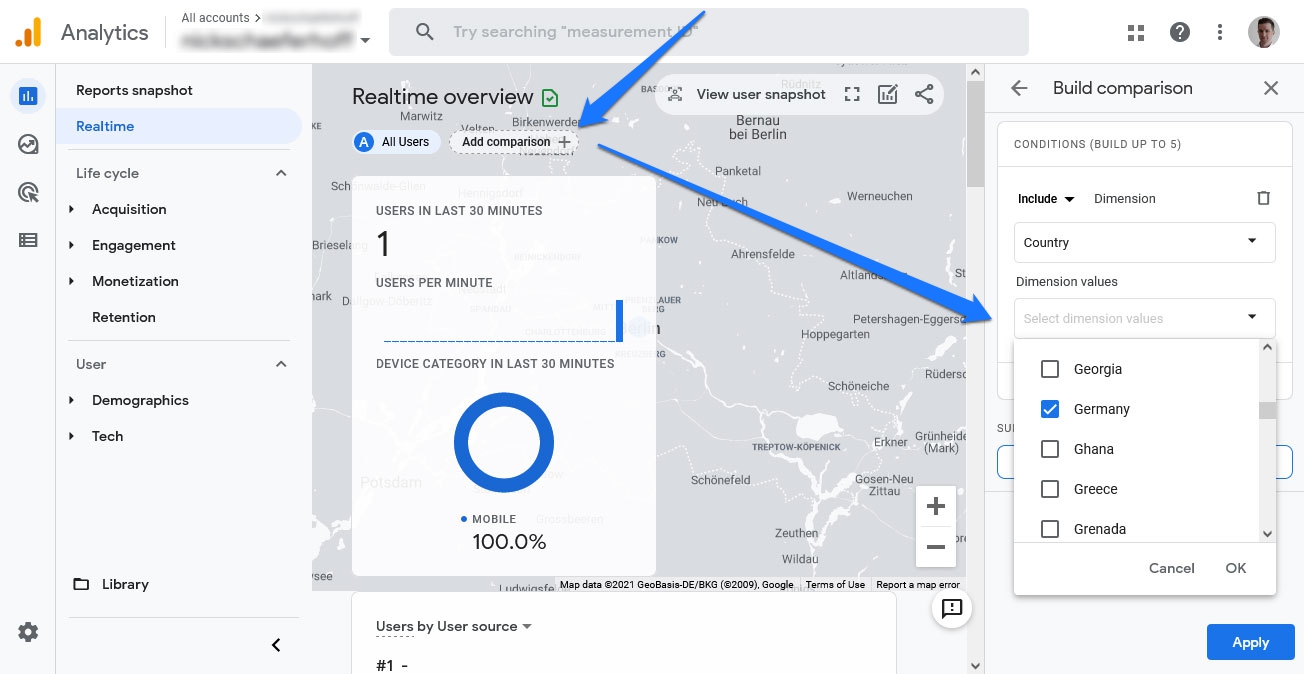This screenshot has width=1304, height=674.
Task: Click the customize report pencil icon
Action: [887, 94]
